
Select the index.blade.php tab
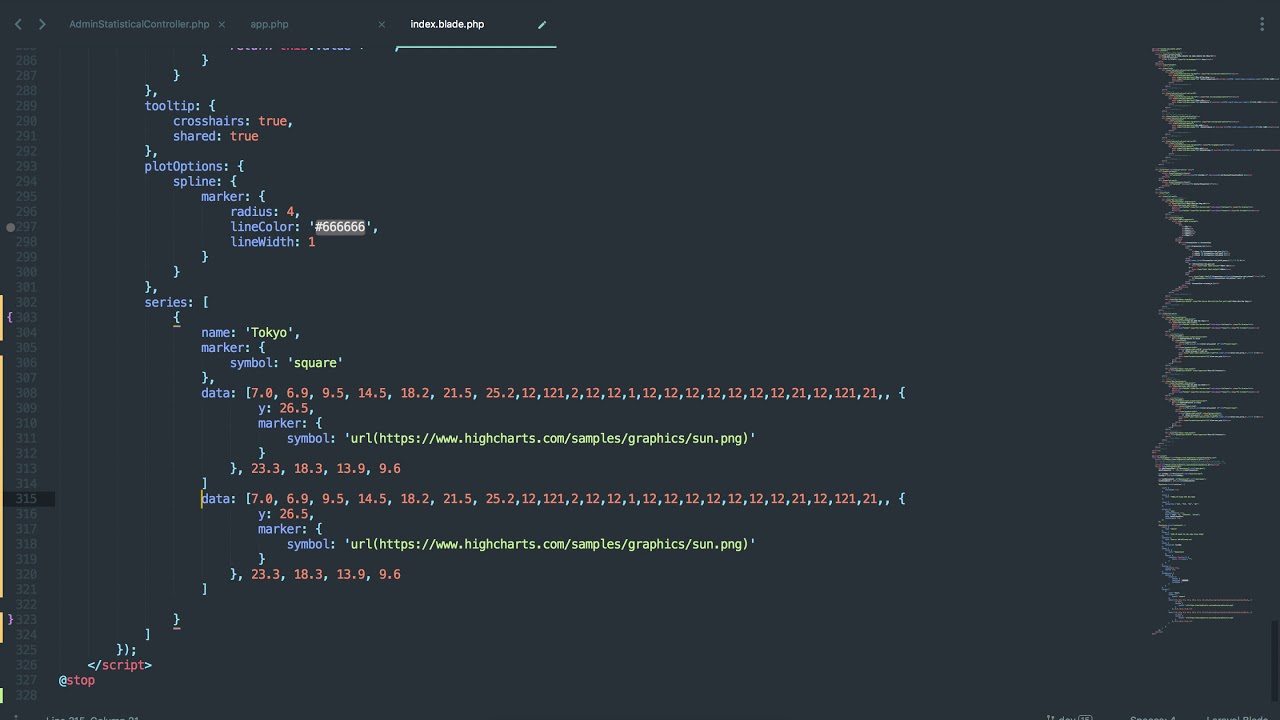pyautogui.click(x=447, y=24)
